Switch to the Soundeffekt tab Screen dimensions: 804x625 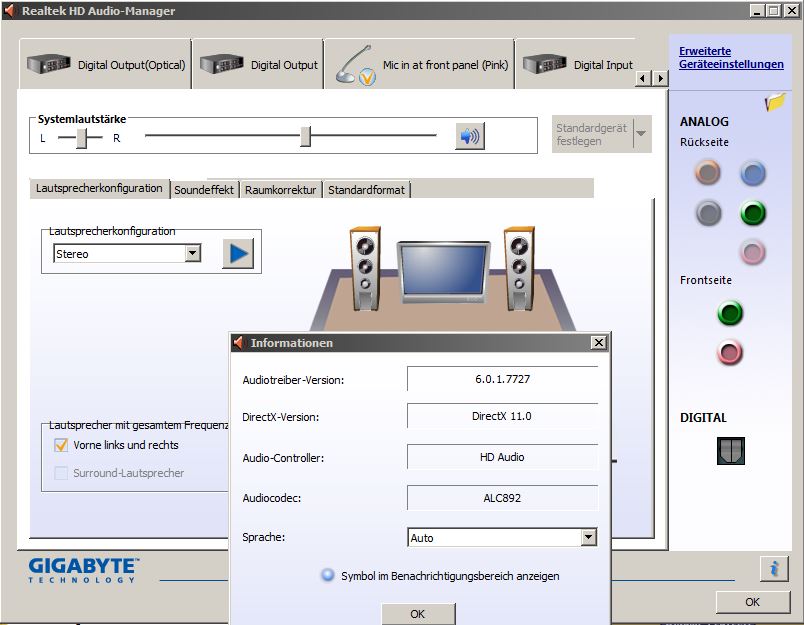204,190
